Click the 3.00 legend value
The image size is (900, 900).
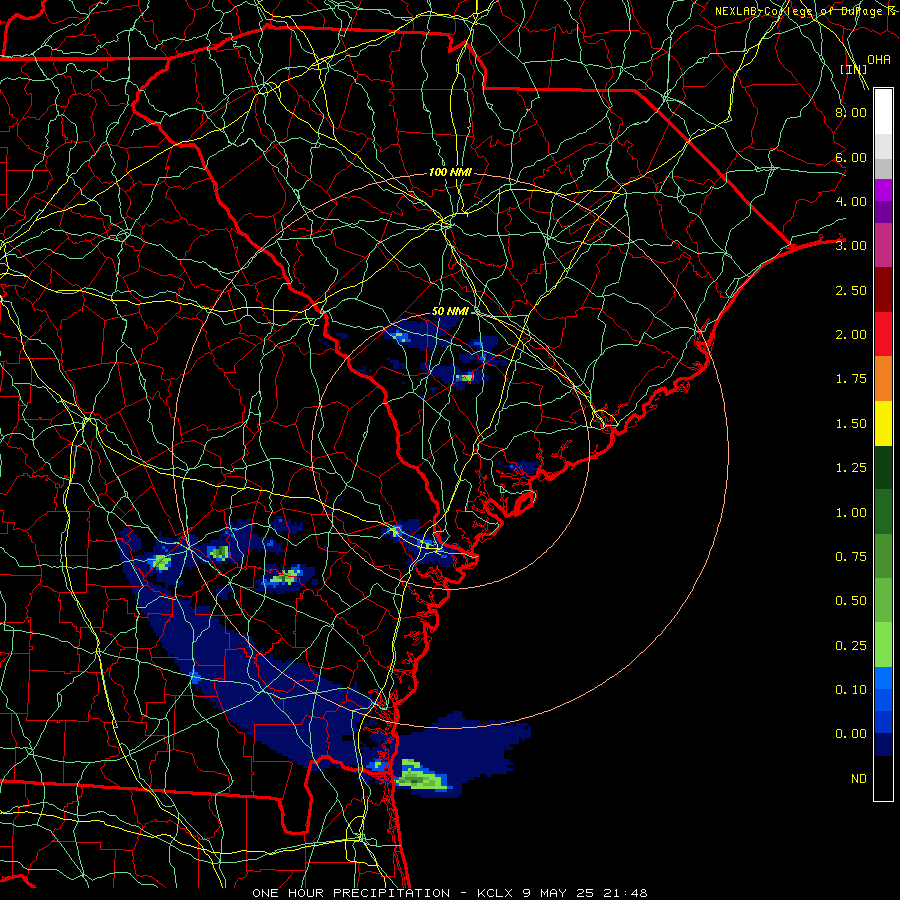coord(851,246)
